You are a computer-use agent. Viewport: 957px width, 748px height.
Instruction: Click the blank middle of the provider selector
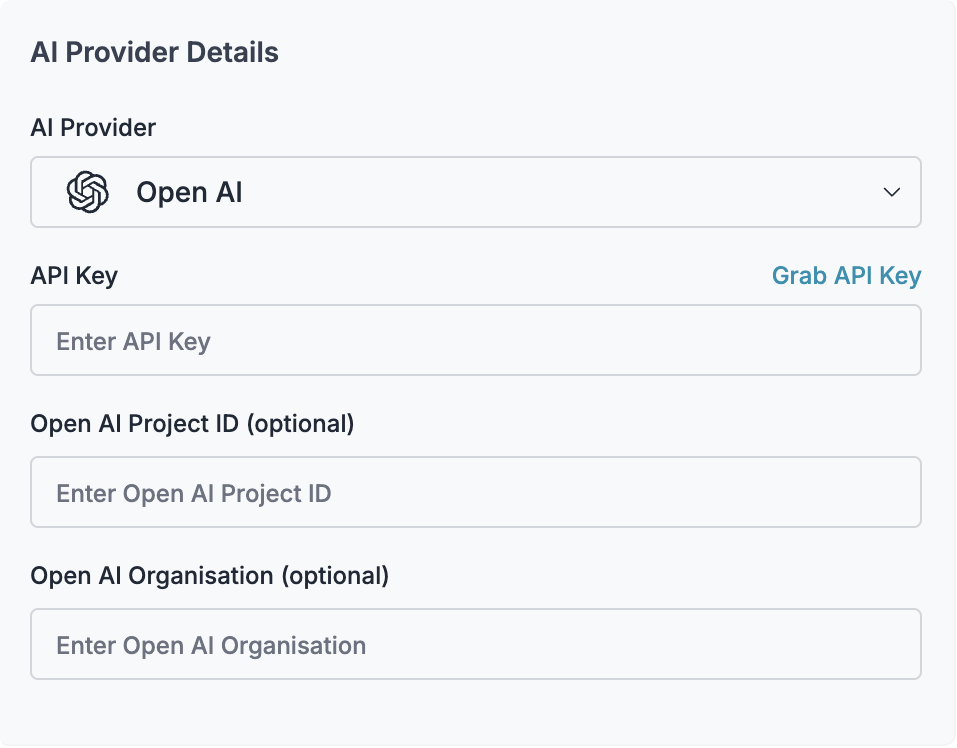coord(549,192)
